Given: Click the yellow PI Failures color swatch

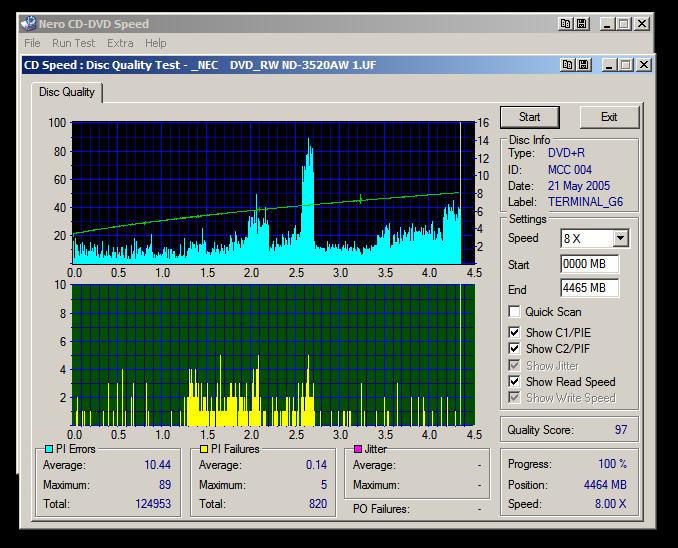Looking at the screenshot, I should tap(204, 449).
